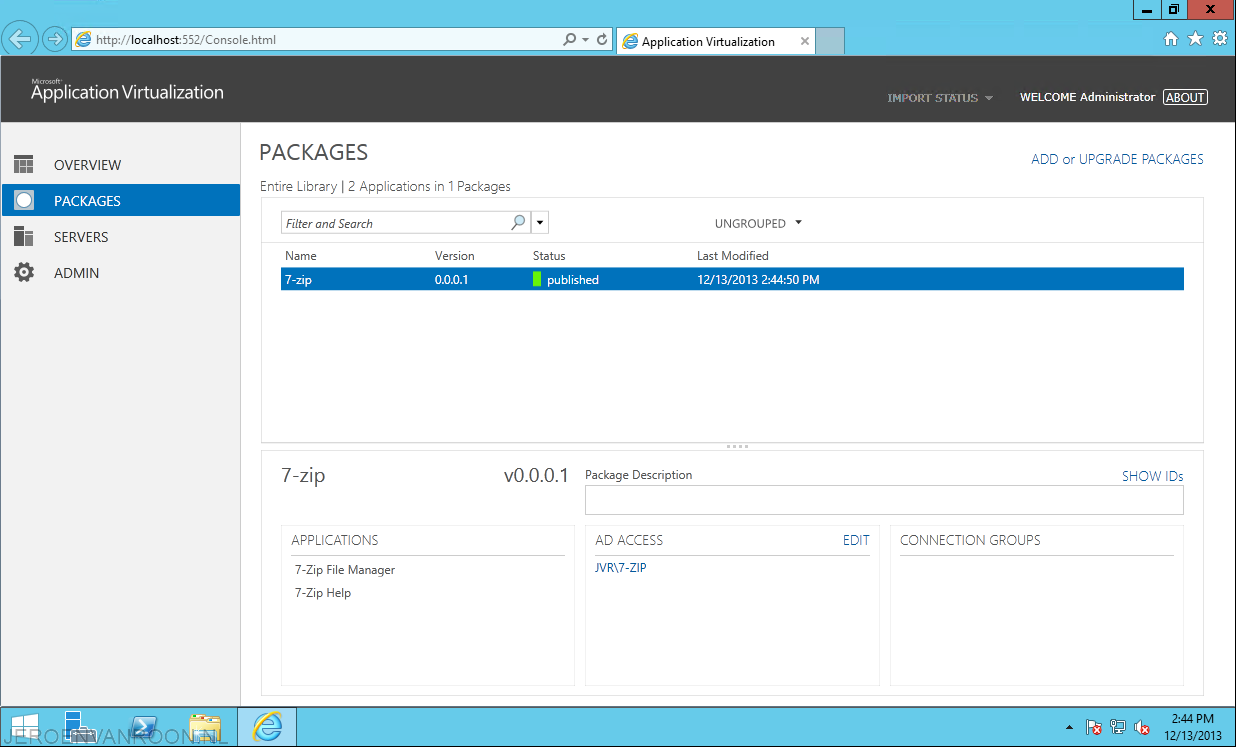Open File Explorer from the taskbar

click(x=205, y=727)
